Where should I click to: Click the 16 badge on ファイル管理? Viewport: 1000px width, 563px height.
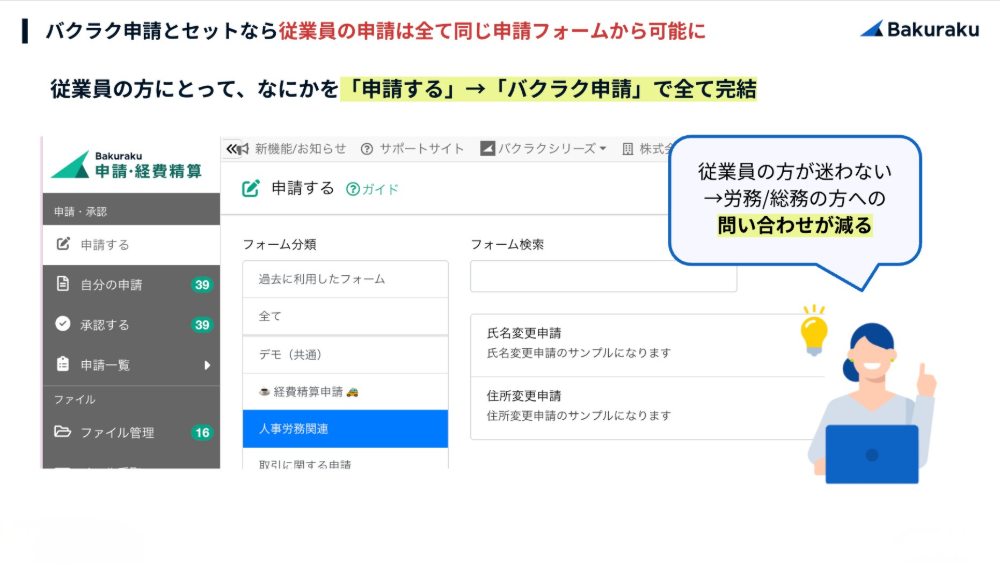coord(202,432)
